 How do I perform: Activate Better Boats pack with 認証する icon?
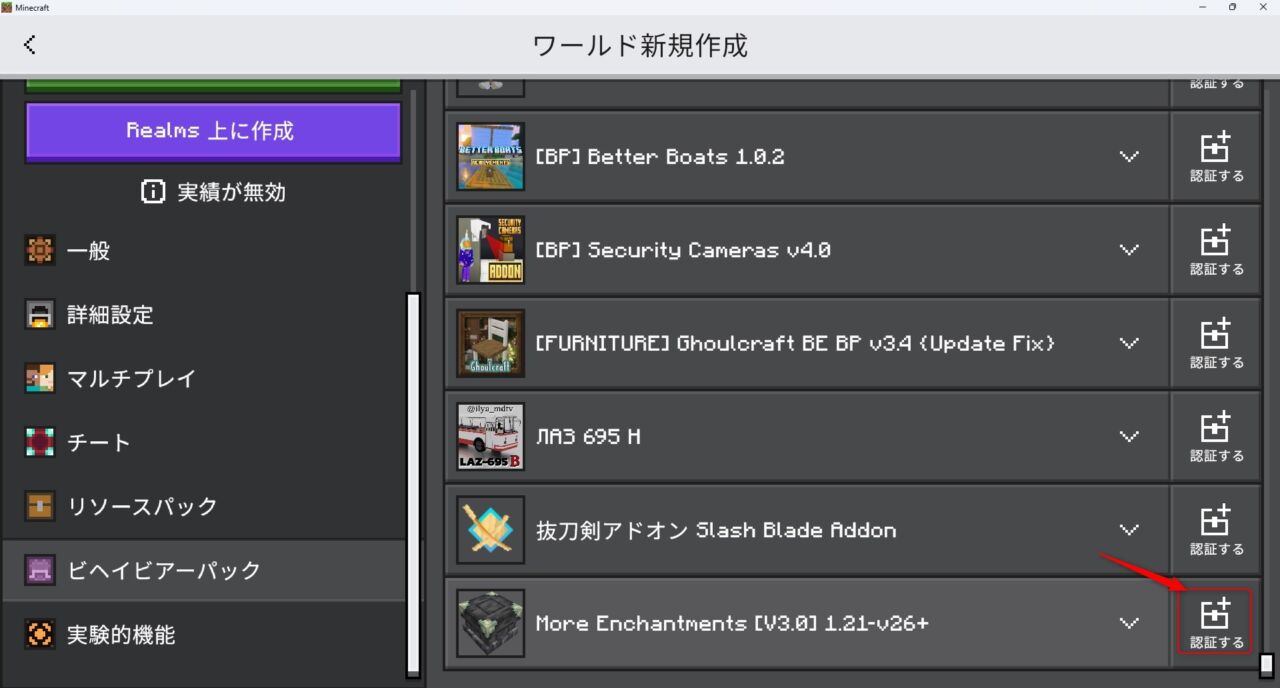click(1216, 156)
